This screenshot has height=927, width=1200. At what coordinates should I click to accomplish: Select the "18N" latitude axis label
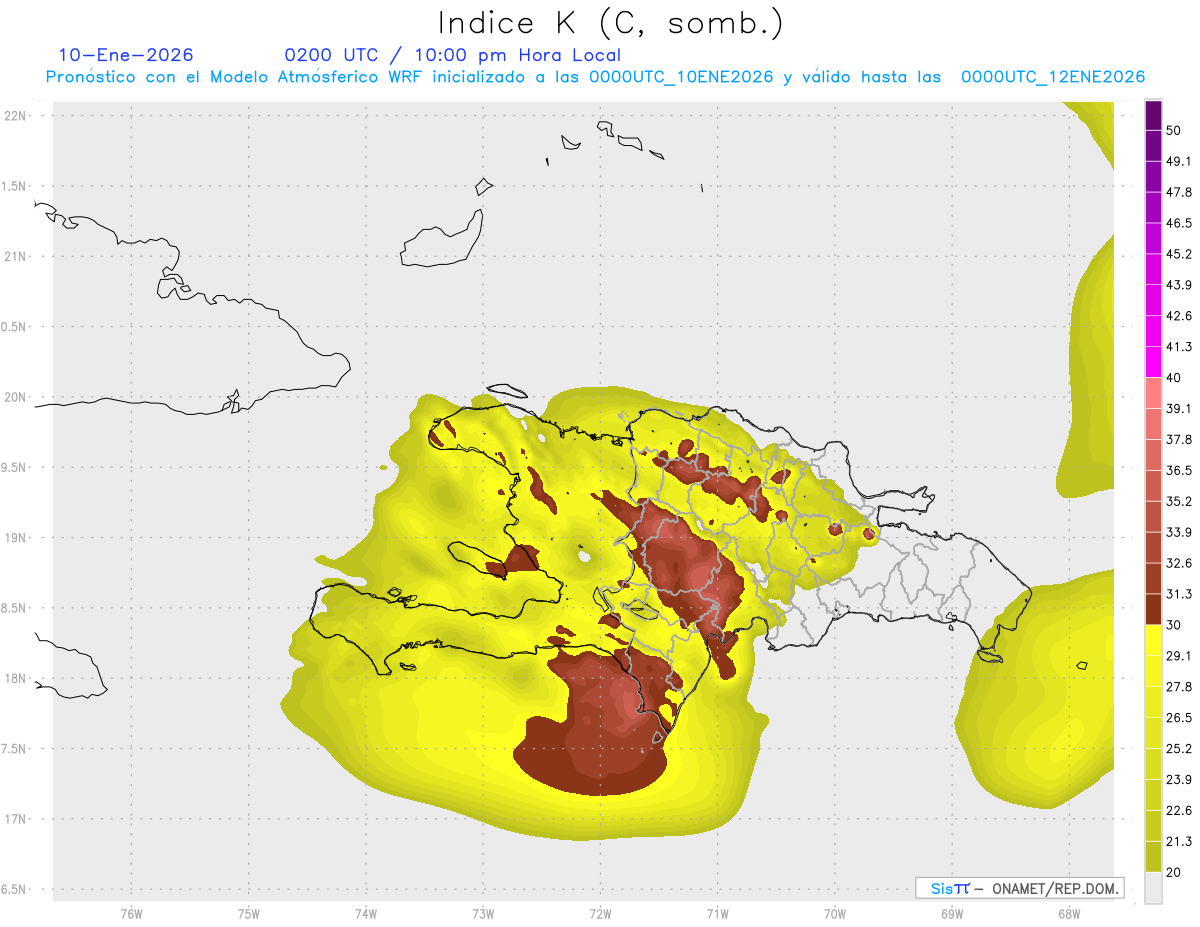click(x=15, y=679)
